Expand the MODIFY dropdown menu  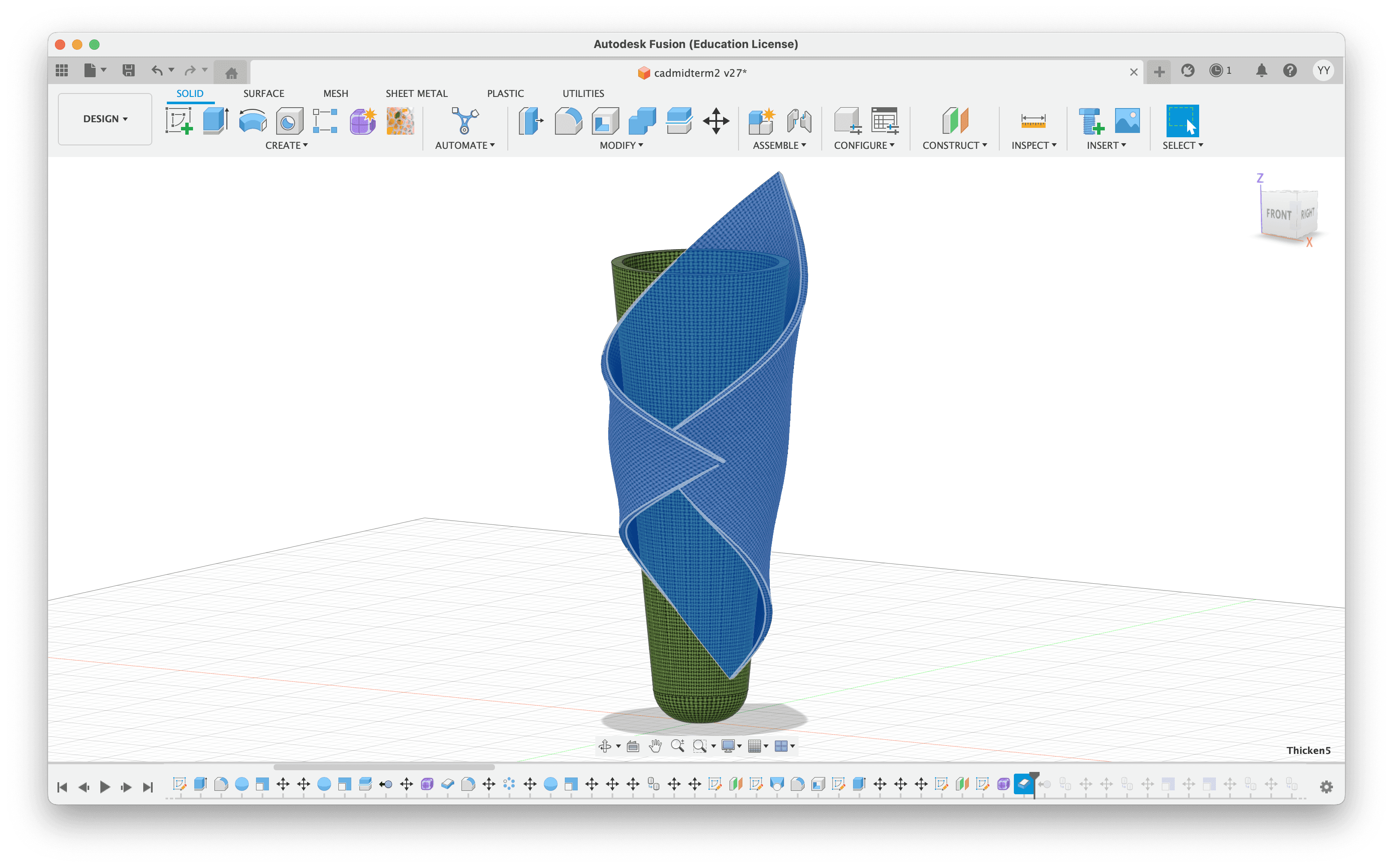pyautogui.click(x=621, y=146)
